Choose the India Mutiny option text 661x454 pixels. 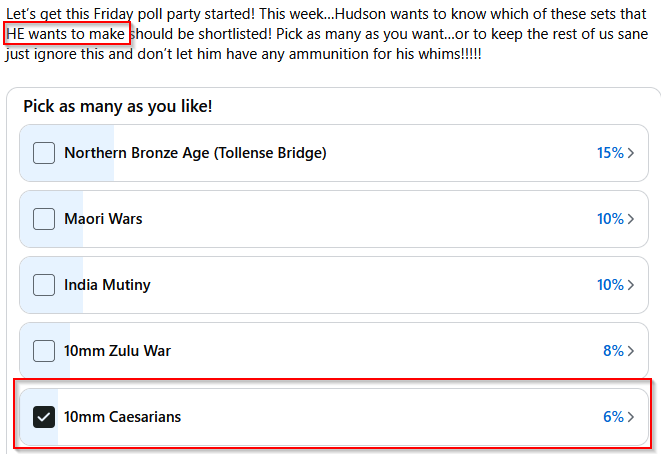pyautogui.click(x=107, y=285)
